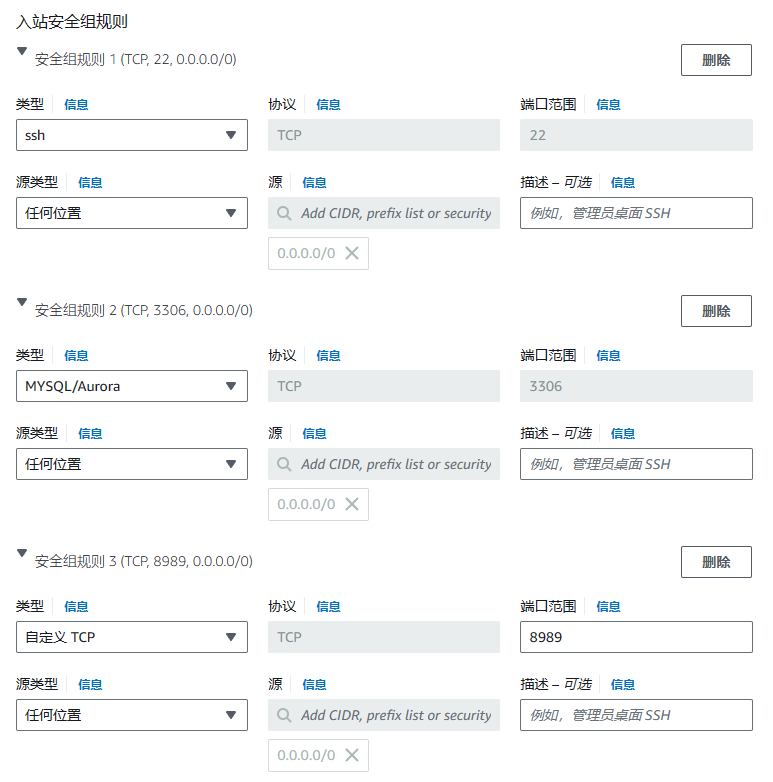This screenshot has height=782, width=773.
Task: Delete security group rule 2
Action: 716,311
